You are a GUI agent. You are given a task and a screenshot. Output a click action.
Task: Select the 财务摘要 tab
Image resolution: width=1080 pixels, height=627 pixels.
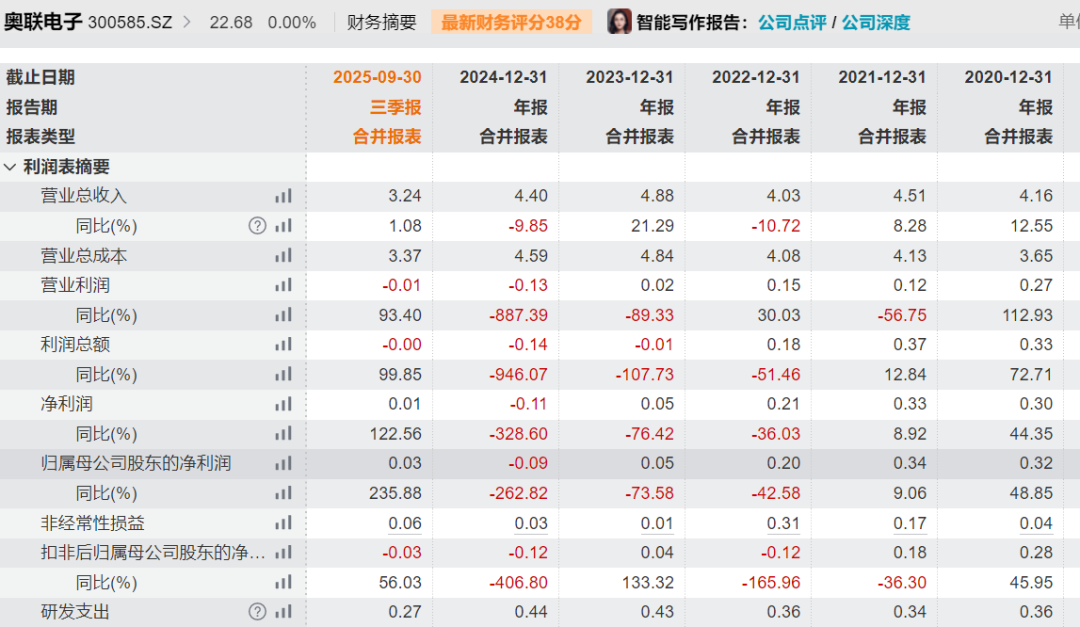pyautogui.click(x=382, y=23)
